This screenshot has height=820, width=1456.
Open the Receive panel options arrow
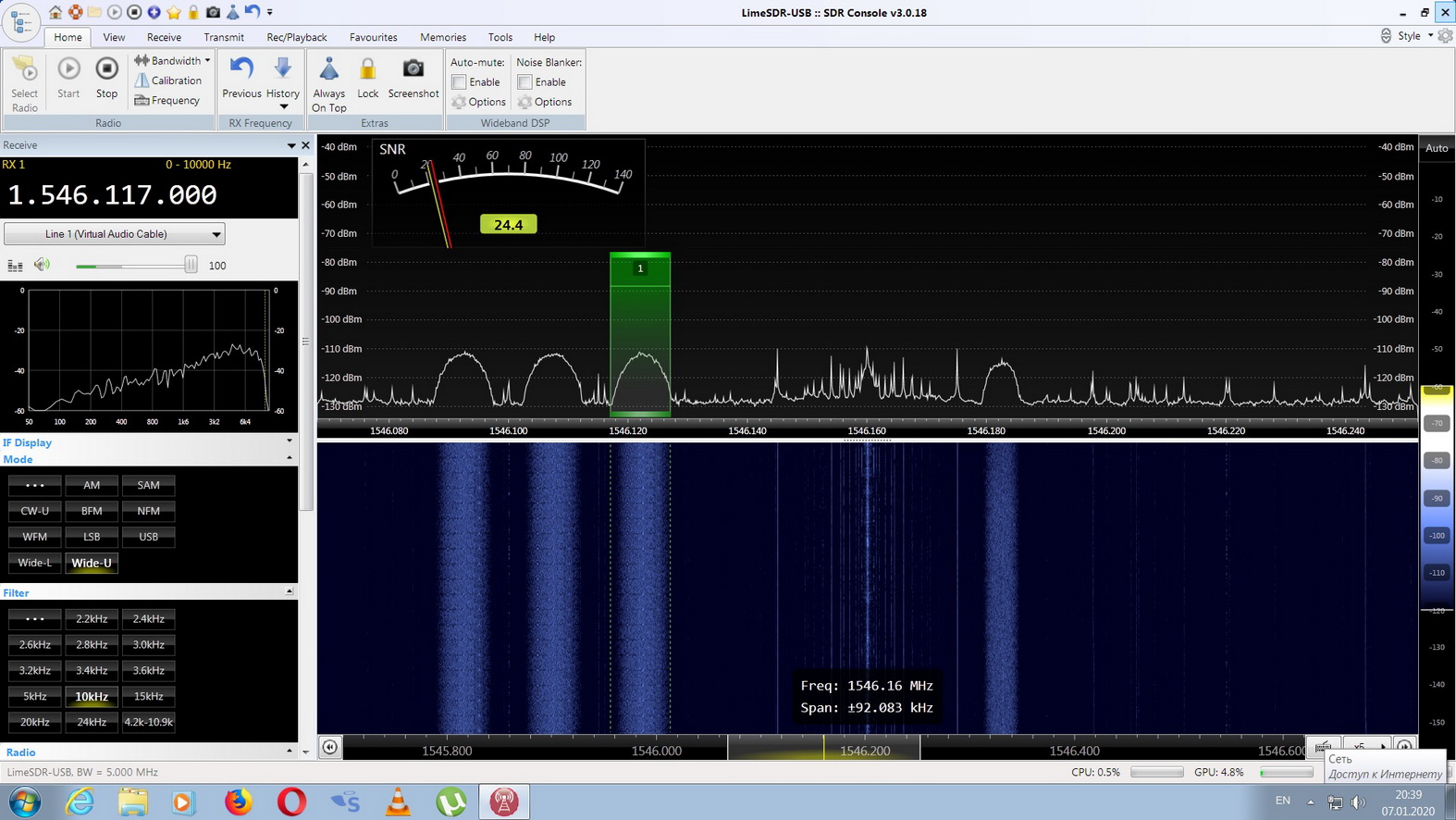[291, 145]
